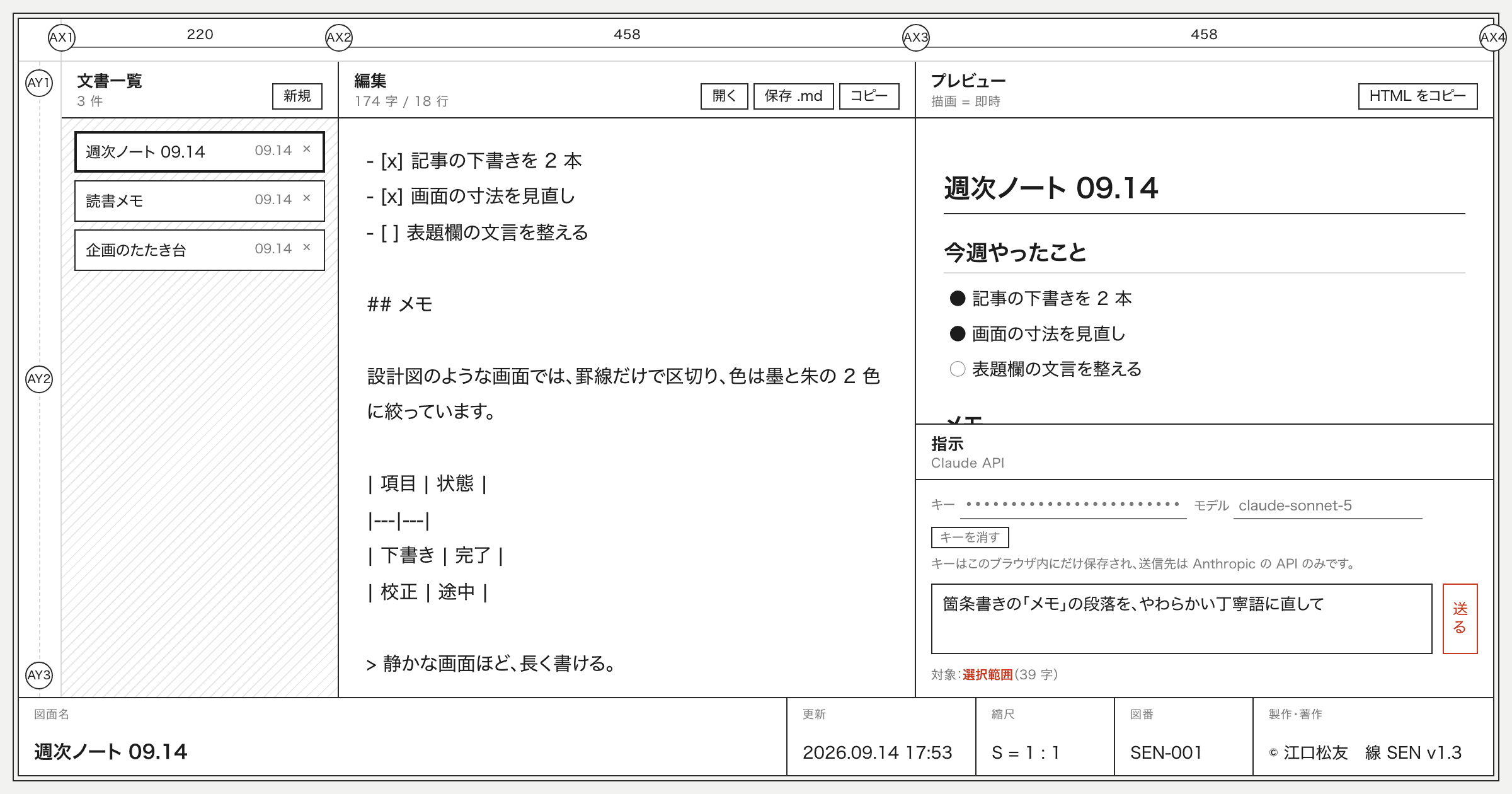Select 企画のたたき台 in the document list
1512x794 pixels.
click(200, 250)
